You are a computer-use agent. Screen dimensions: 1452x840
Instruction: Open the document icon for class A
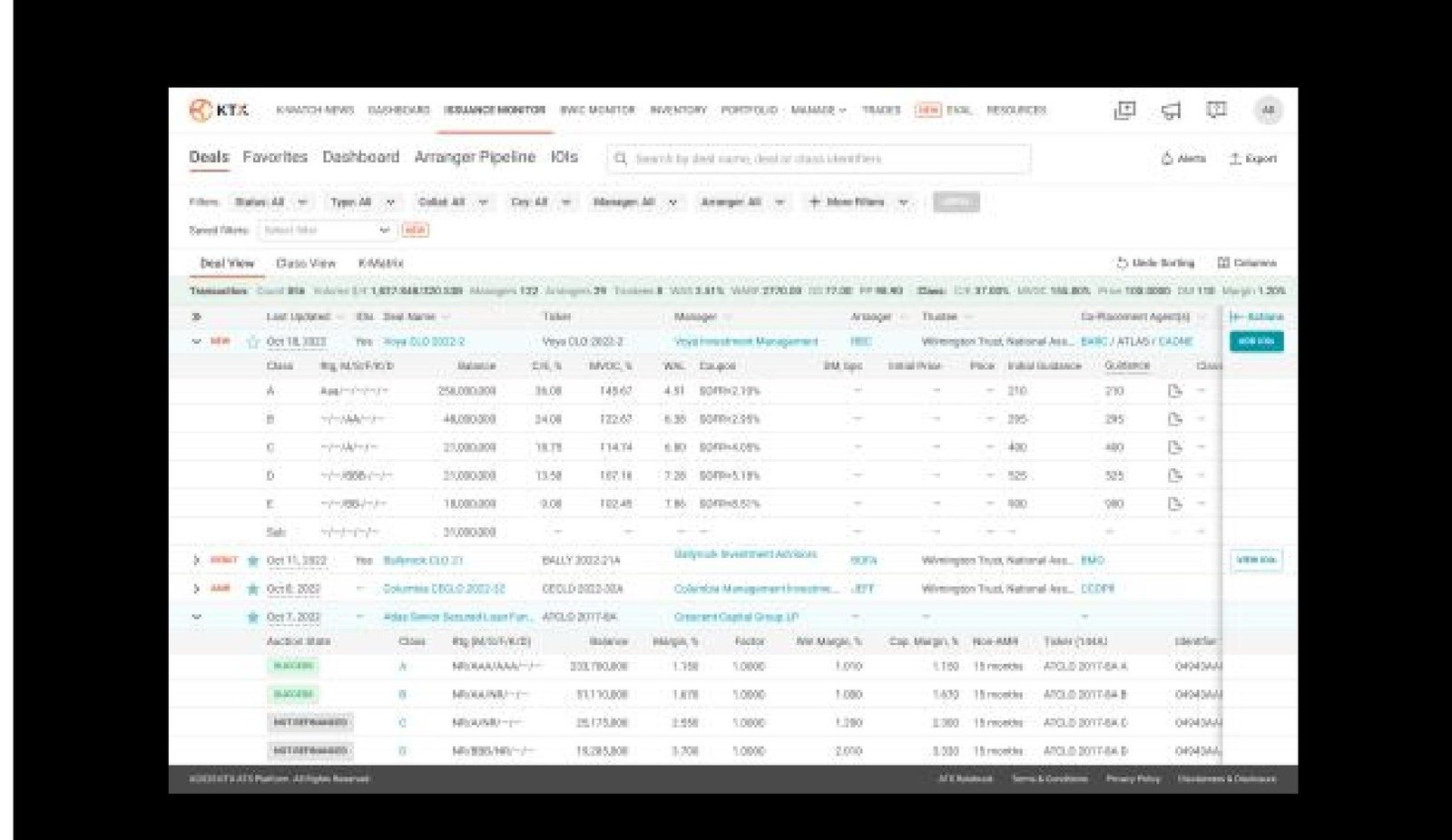tap(1175, 391)
